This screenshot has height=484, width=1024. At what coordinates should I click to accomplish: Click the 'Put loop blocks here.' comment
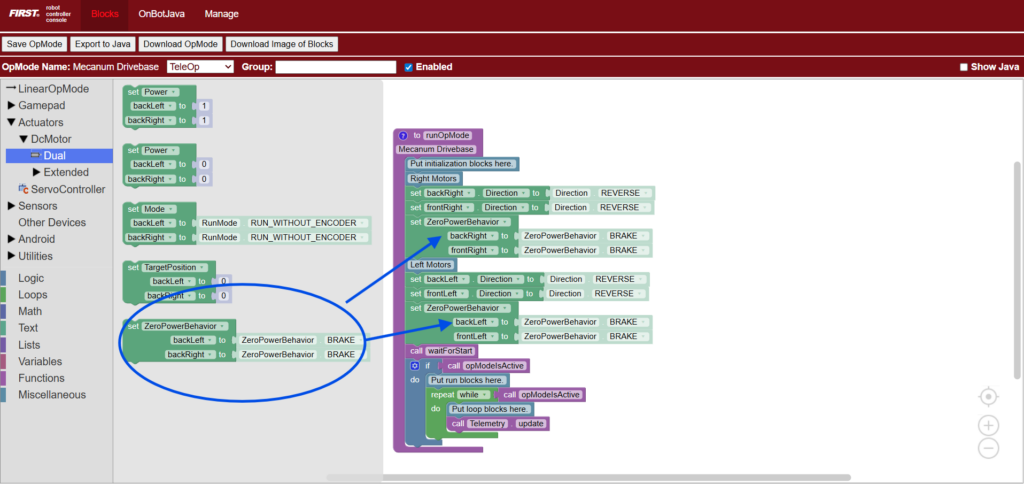491,410
